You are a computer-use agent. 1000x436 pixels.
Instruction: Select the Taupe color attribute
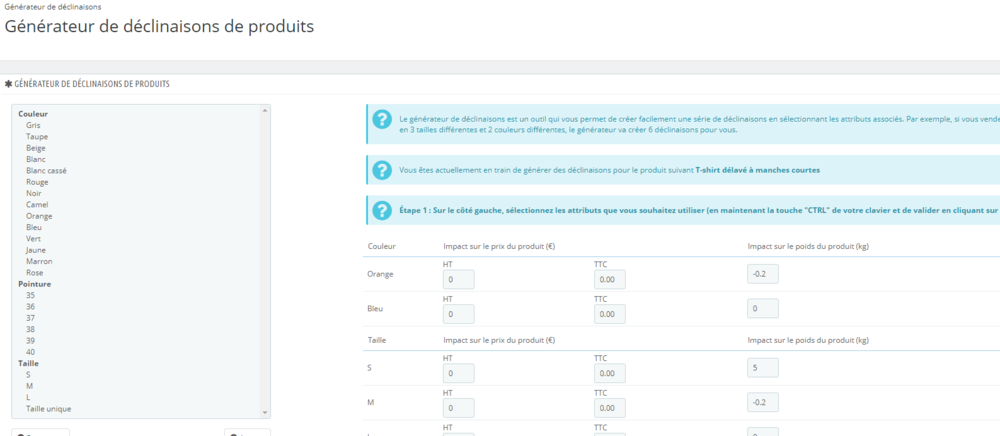point(37,136)
